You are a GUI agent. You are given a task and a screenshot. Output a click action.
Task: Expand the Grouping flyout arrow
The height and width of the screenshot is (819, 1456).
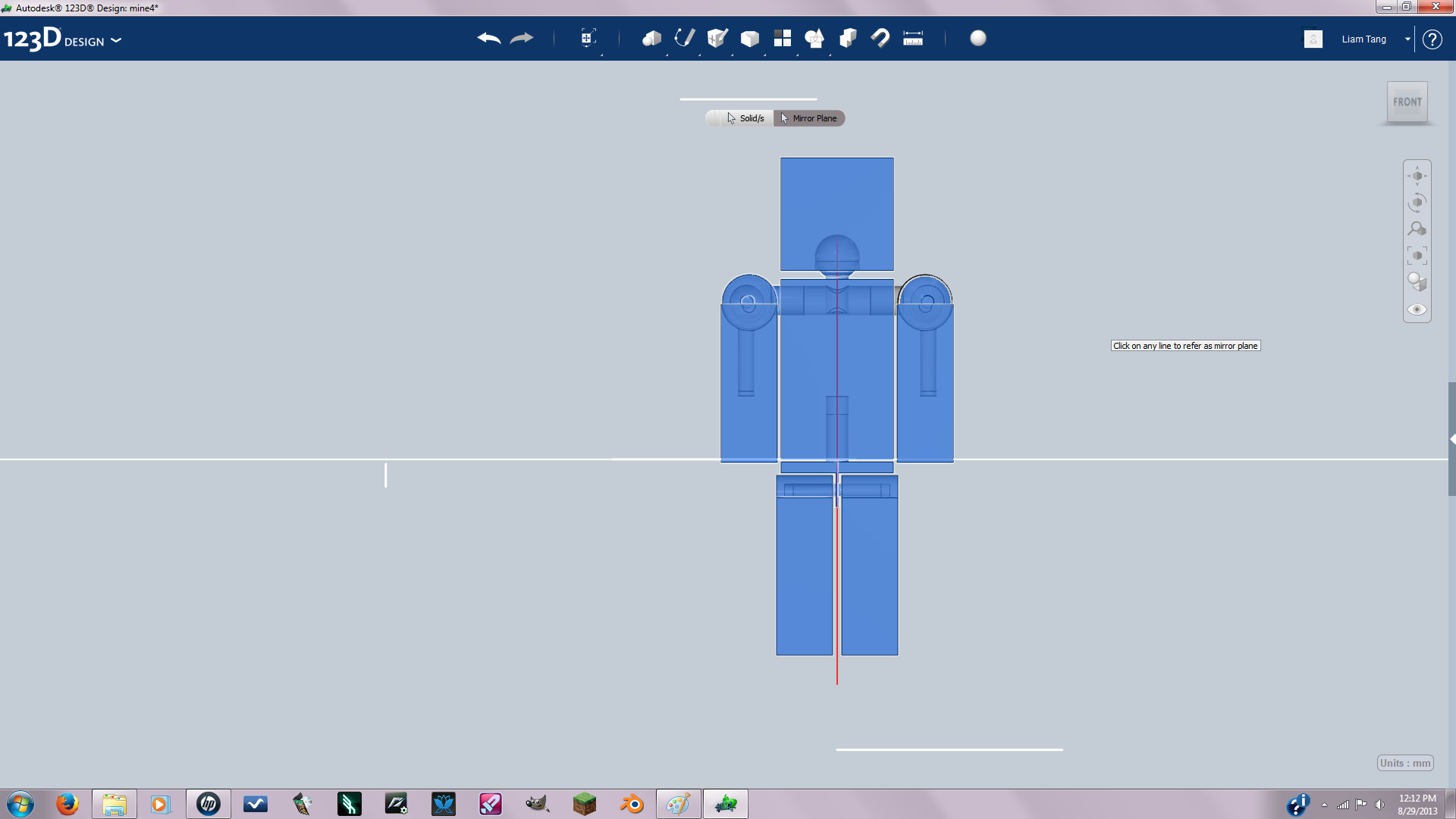coord(830,55)
